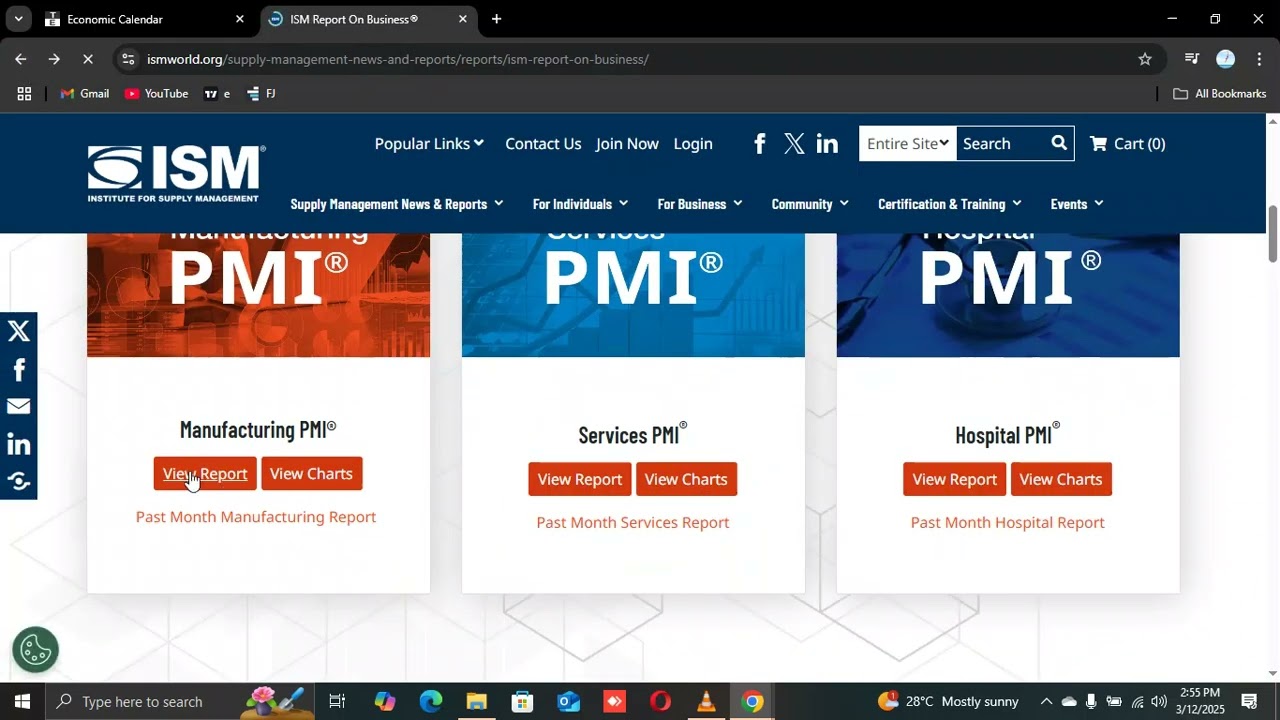Expand Community menu
Image resolution: width=1280 pixels, height=720 pixels.
pos(810,204)
